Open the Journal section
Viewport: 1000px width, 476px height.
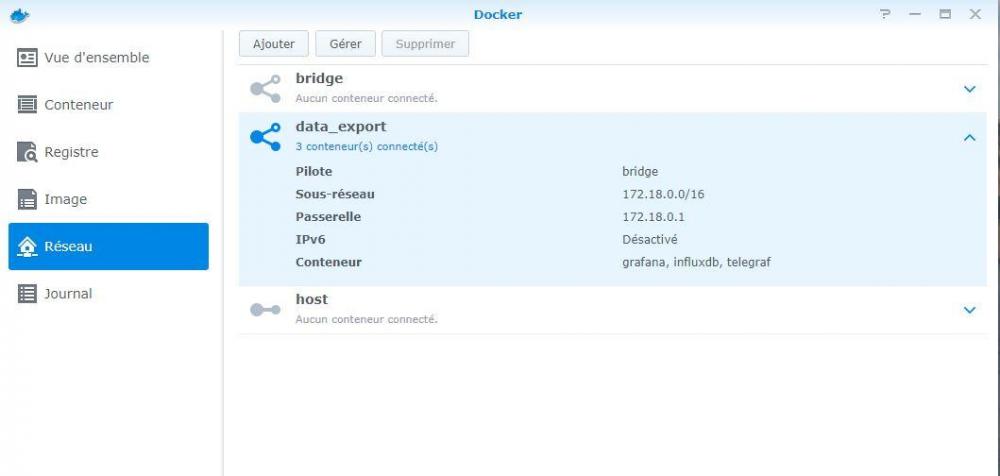[108, 294]
